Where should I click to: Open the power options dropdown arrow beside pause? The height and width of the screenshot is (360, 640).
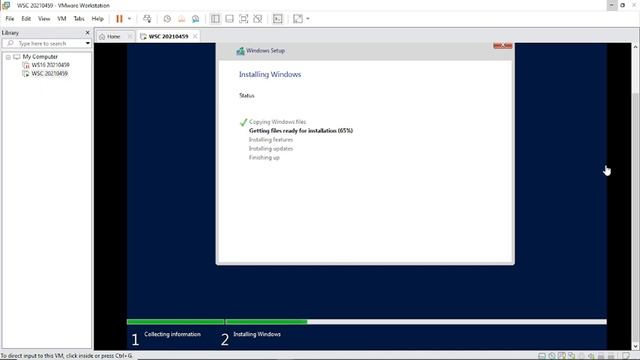click(129, 19)
